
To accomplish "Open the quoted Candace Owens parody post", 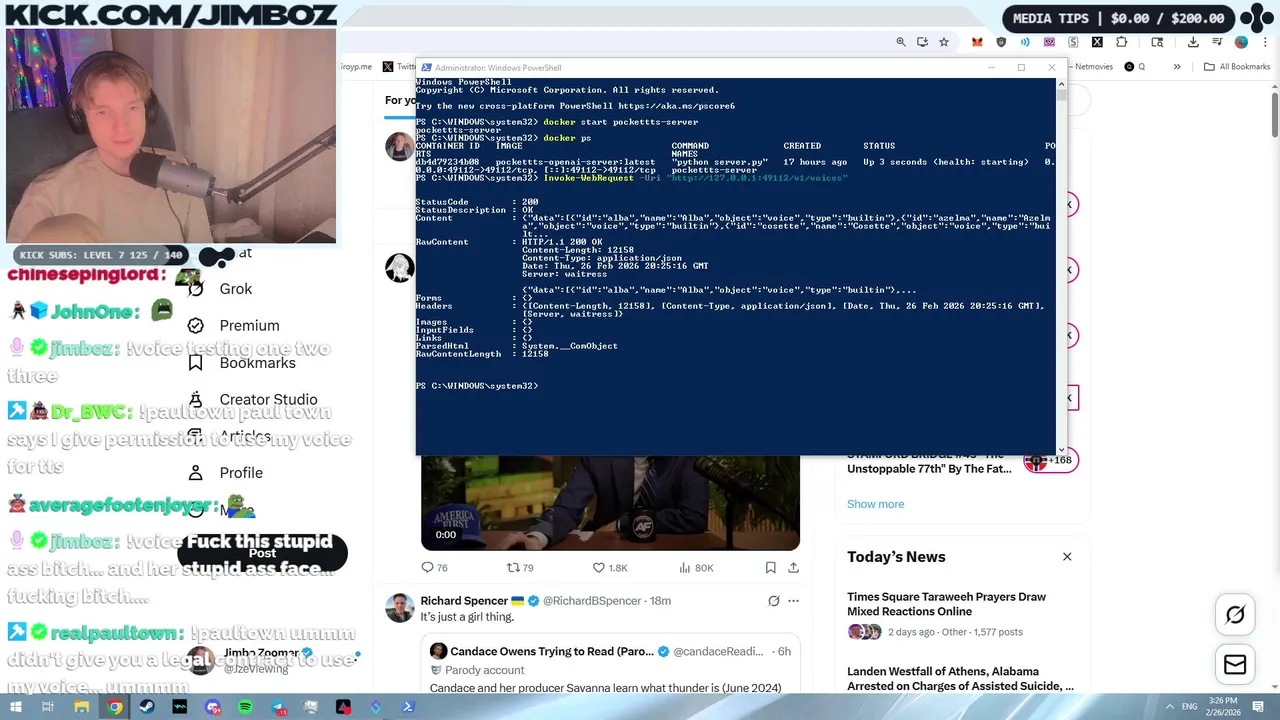I will coord(610,665).
